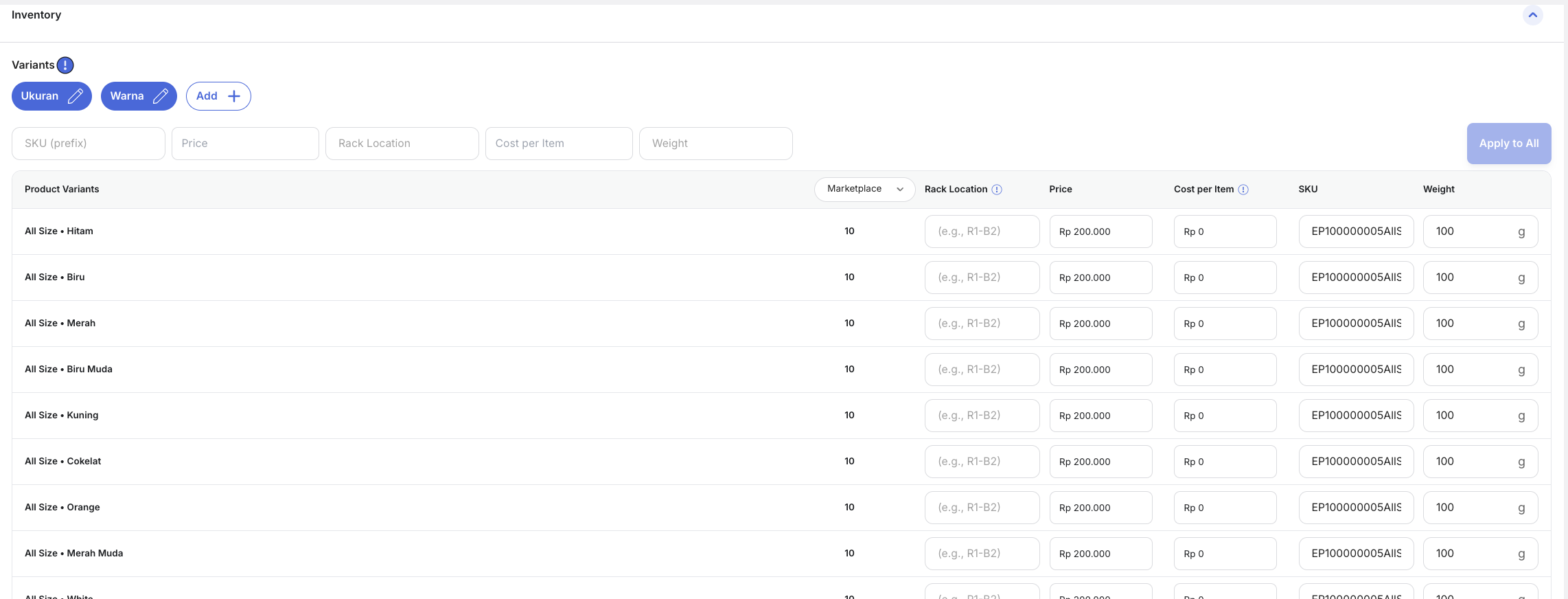The height and width of the screenshot is (599, 1568).
Task: Select the 'All Size • Cokelat' label
Action: pos(63,462)
